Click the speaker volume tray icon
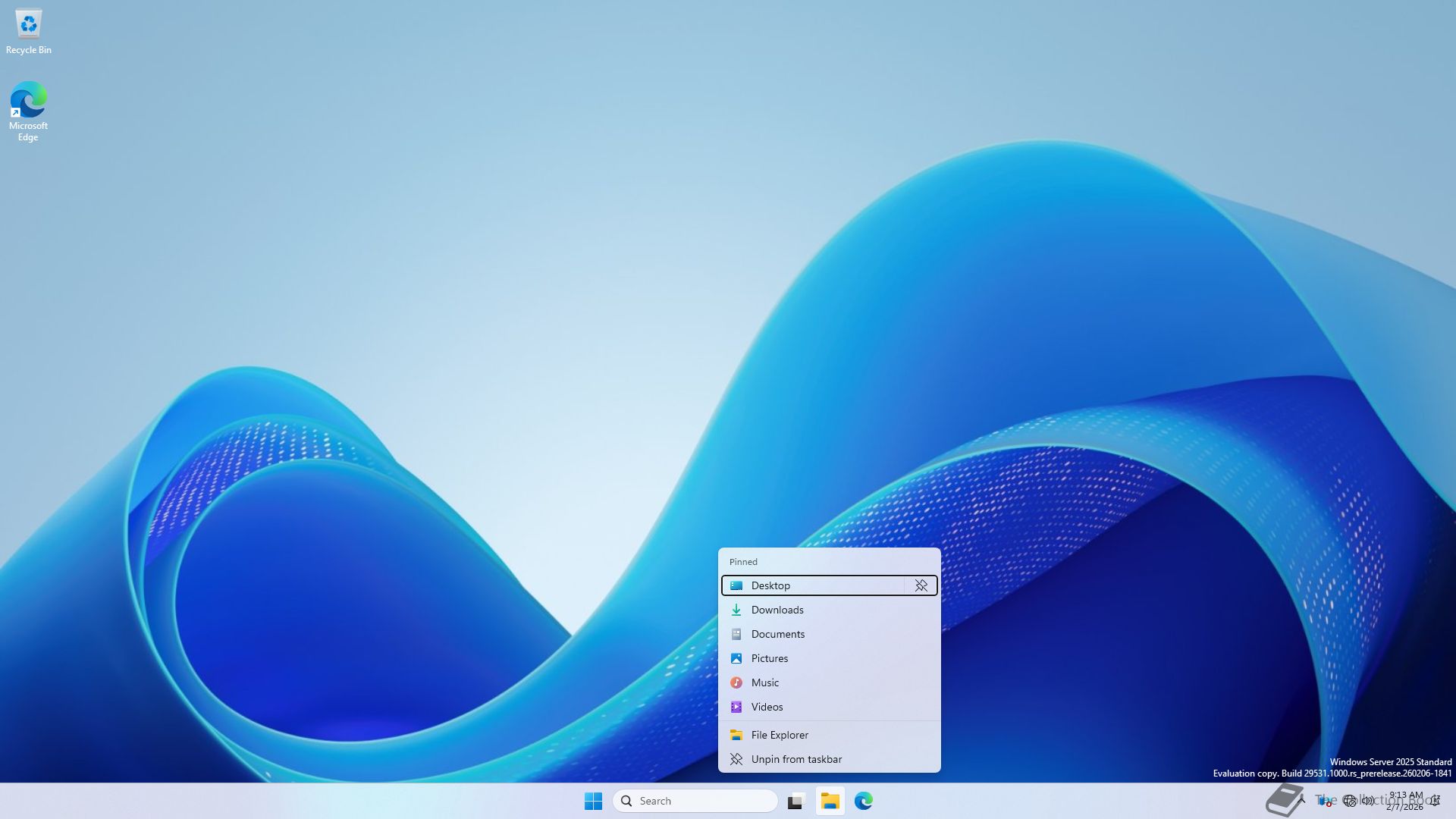This screenshot has width=1456, height=819. tap(1367, 801)
